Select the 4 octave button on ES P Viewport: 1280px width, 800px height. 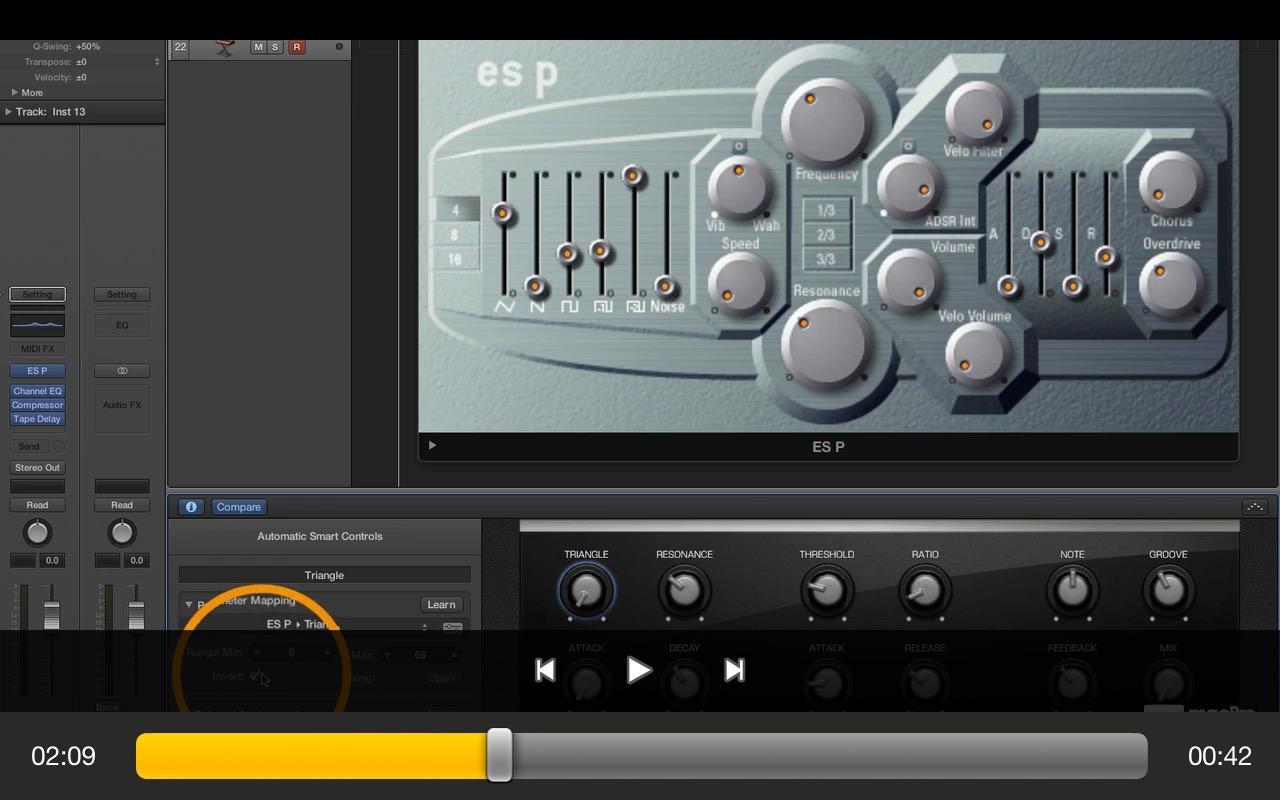(455, 210)
